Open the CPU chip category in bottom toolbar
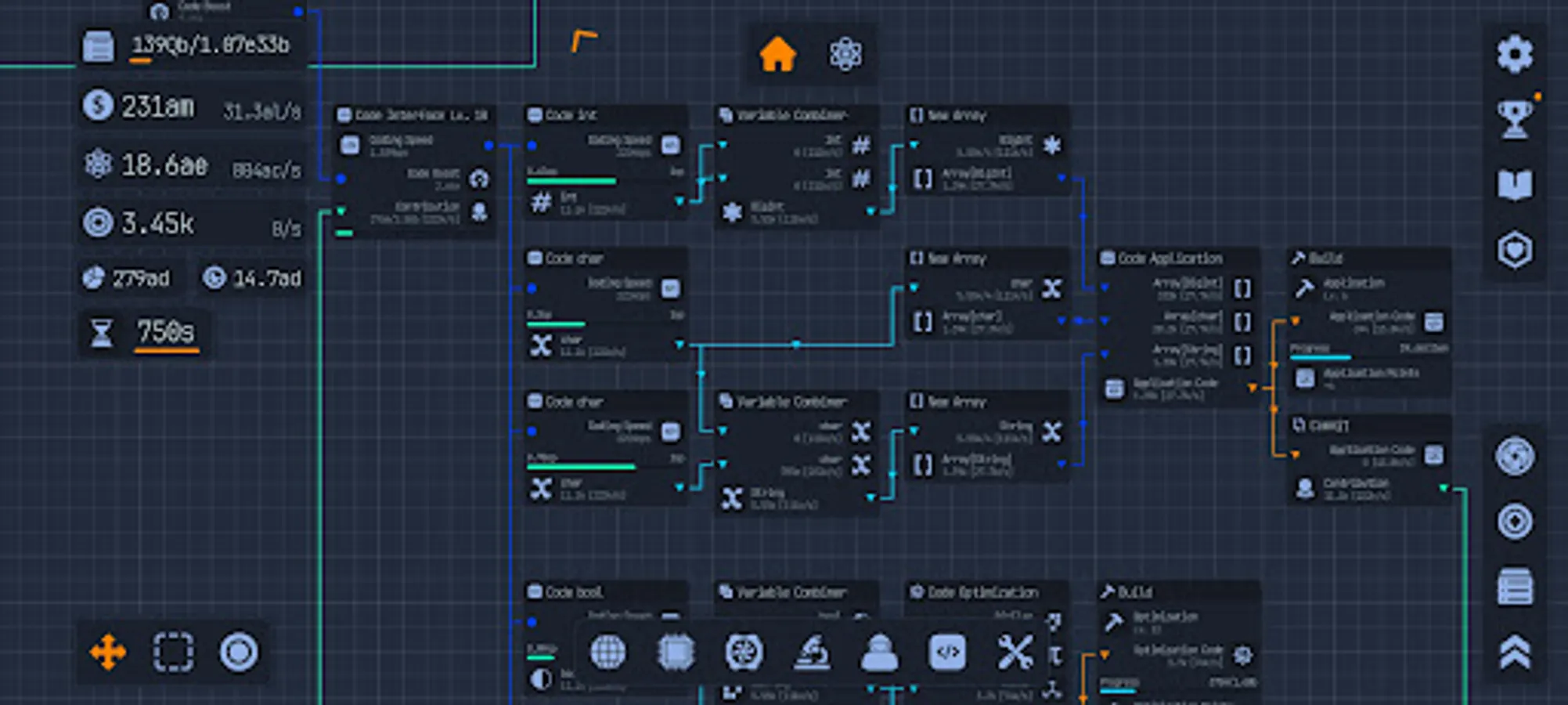The height and width of the screenshot is (705, 1568). point(676,652)
